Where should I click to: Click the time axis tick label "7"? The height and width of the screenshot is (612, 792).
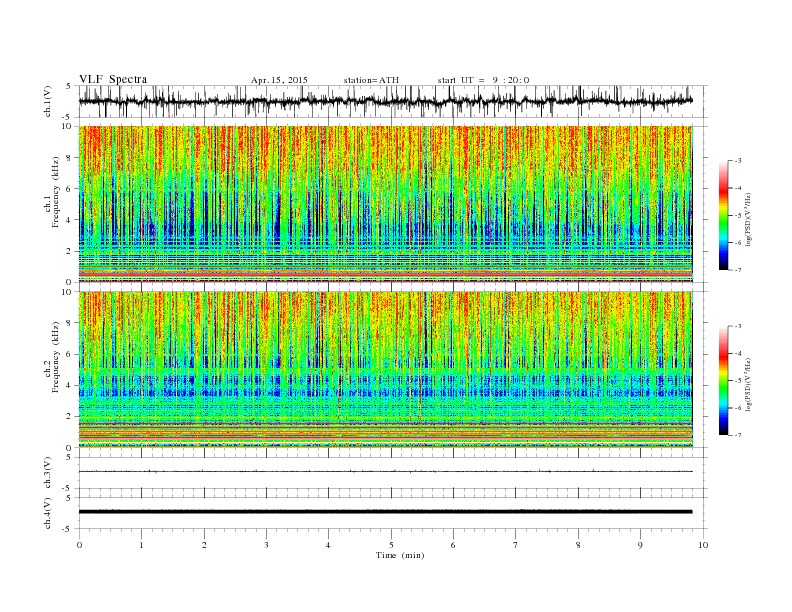coord(516,545)
